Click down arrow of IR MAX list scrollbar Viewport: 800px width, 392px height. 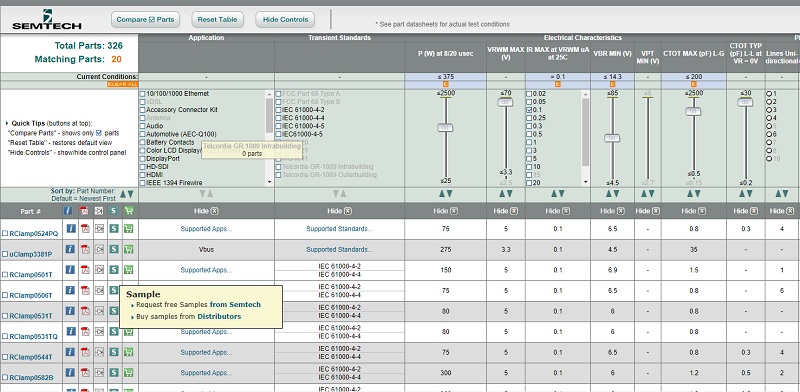[x=585, y=182]
